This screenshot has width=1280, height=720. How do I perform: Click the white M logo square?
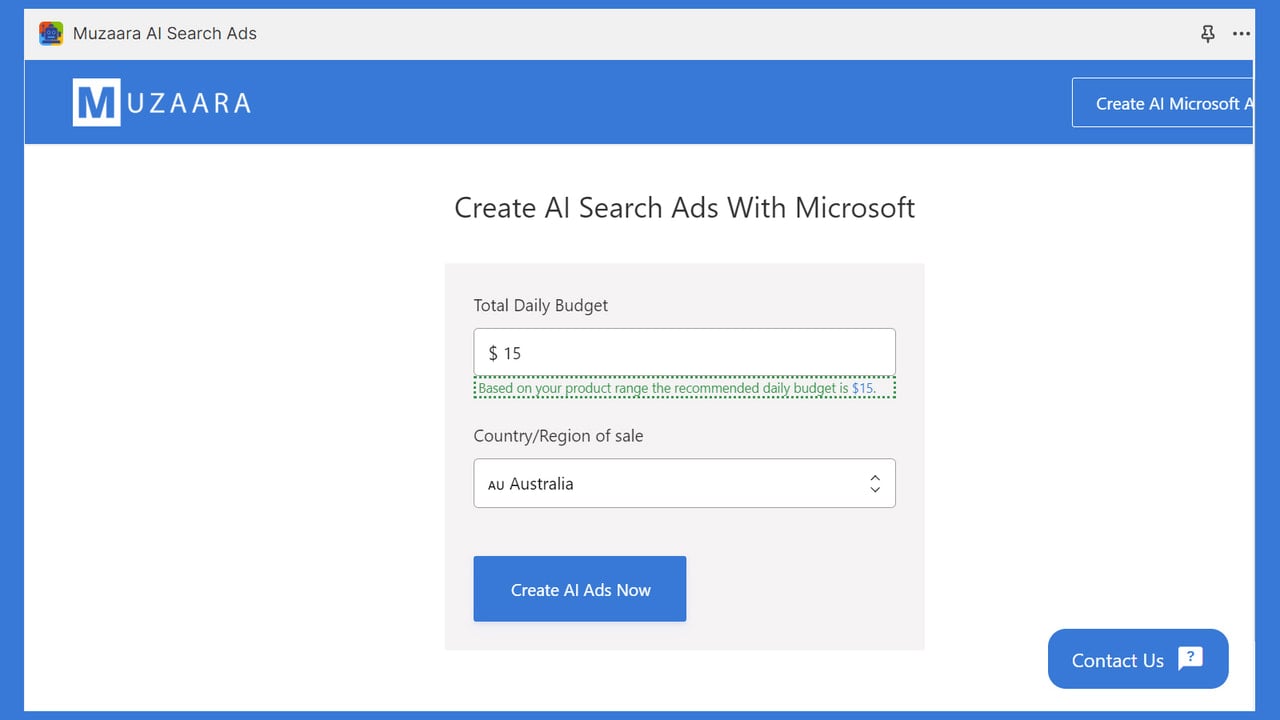tap(96, 102)
